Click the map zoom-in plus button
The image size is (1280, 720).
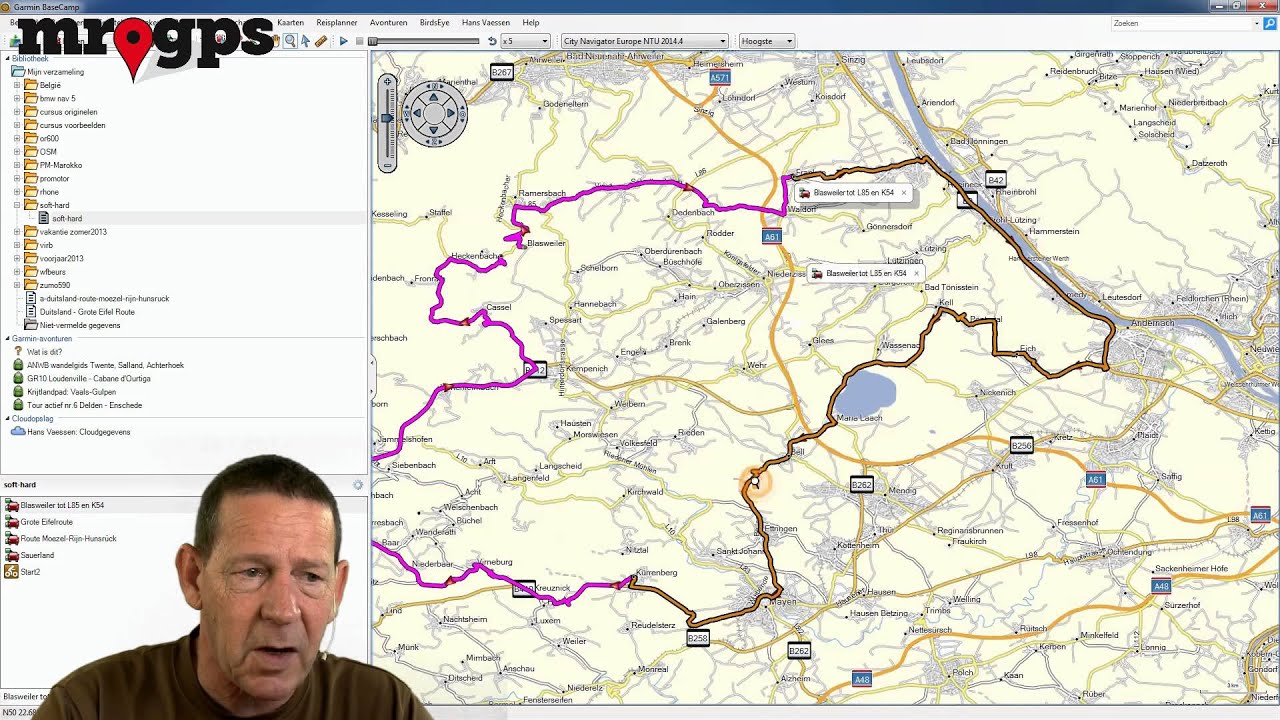[388, 82]
